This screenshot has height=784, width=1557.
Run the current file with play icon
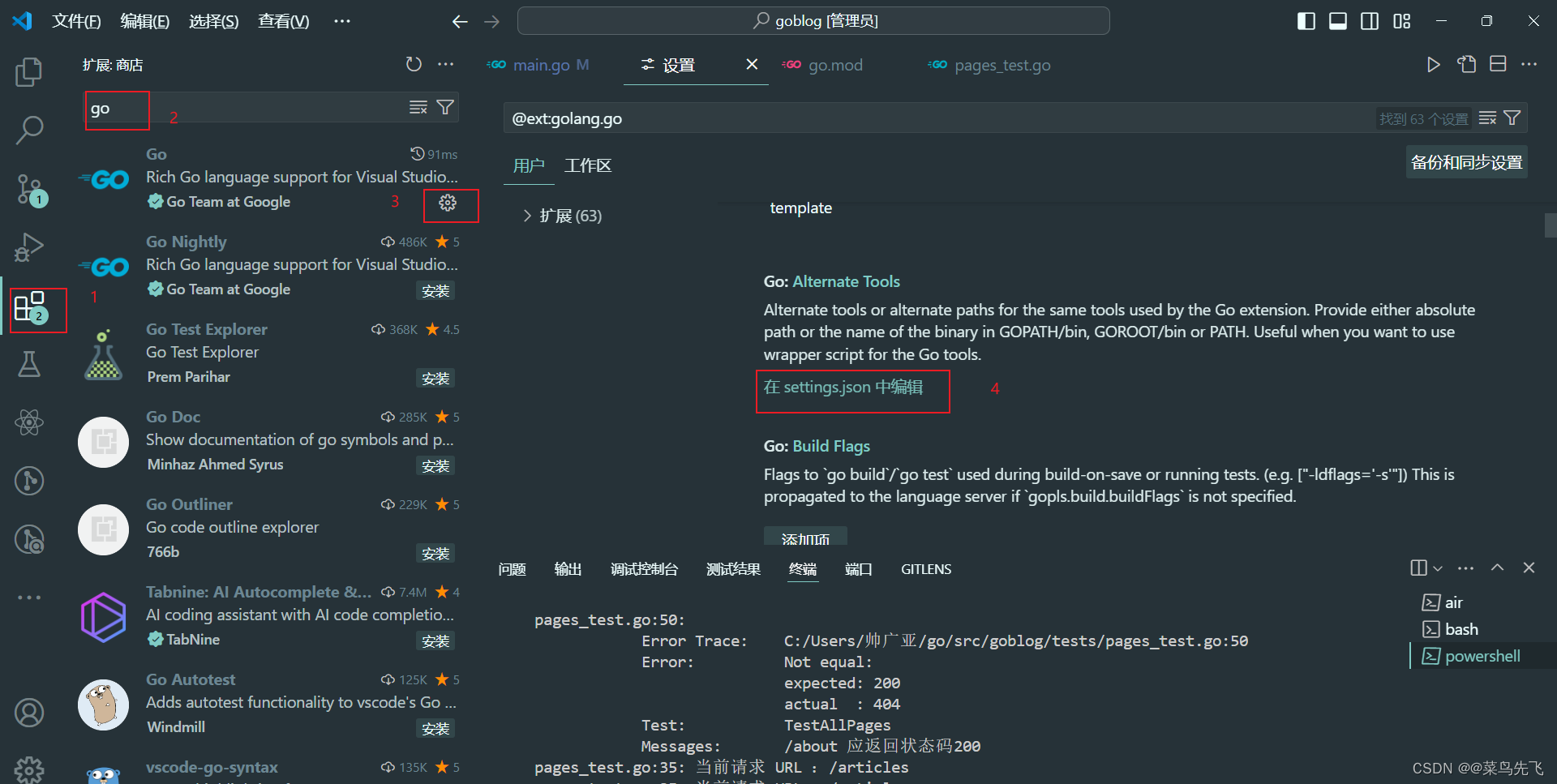[x=1434, y=65]
